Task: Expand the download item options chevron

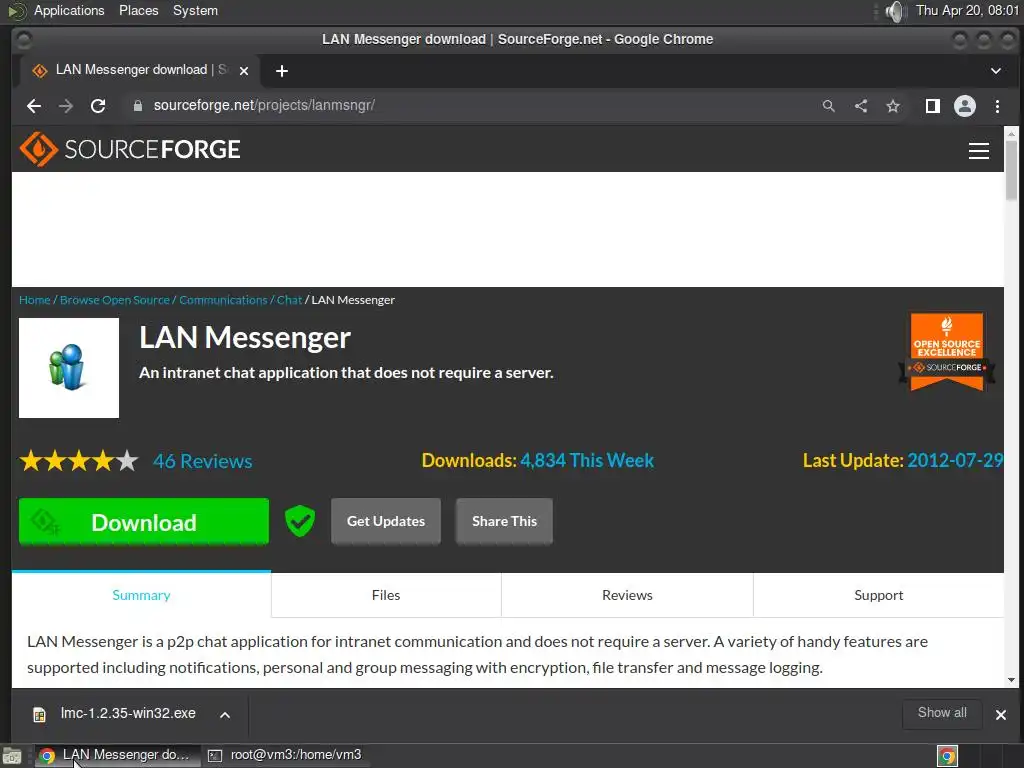Action: pos(225,714)
